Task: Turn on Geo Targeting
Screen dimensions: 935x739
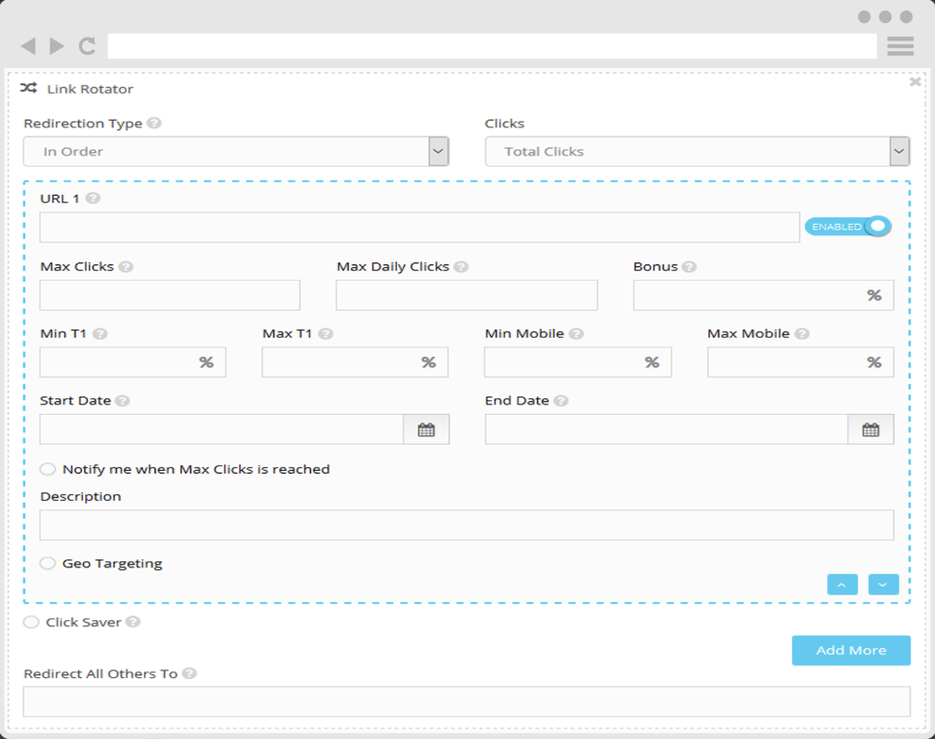Action: [x=47, y=563]
